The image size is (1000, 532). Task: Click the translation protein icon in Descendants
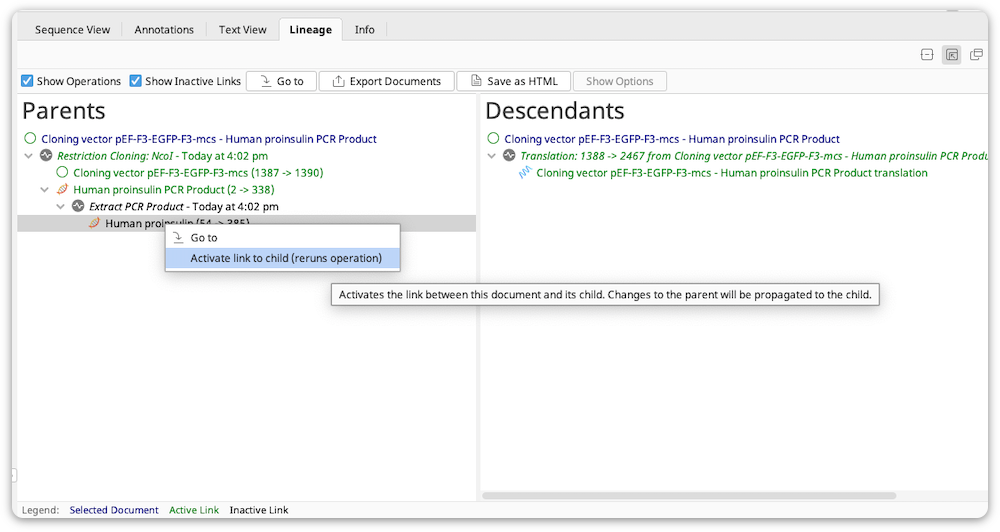(524, 172)
